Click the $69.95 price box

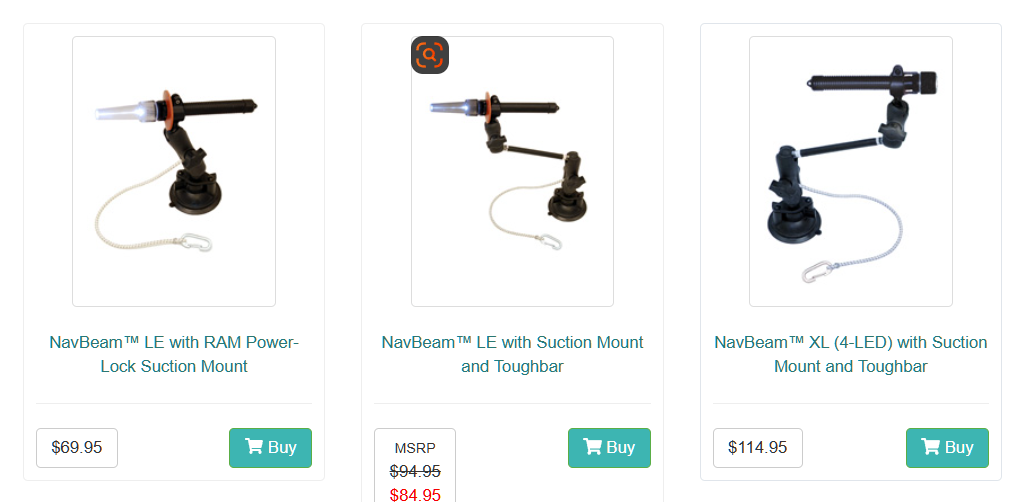tap(77, 447)
